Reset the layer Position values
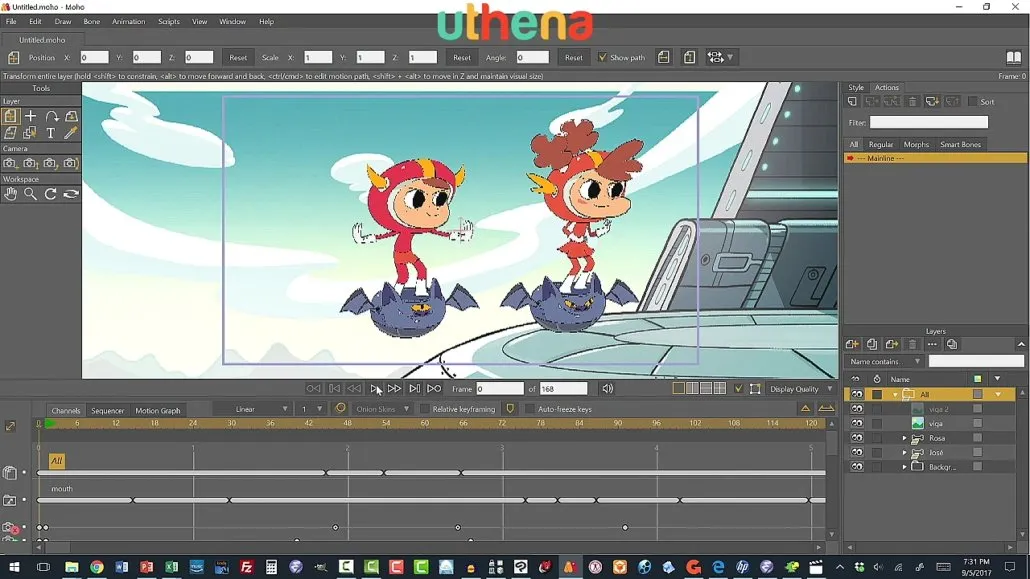 pos(238,57)
